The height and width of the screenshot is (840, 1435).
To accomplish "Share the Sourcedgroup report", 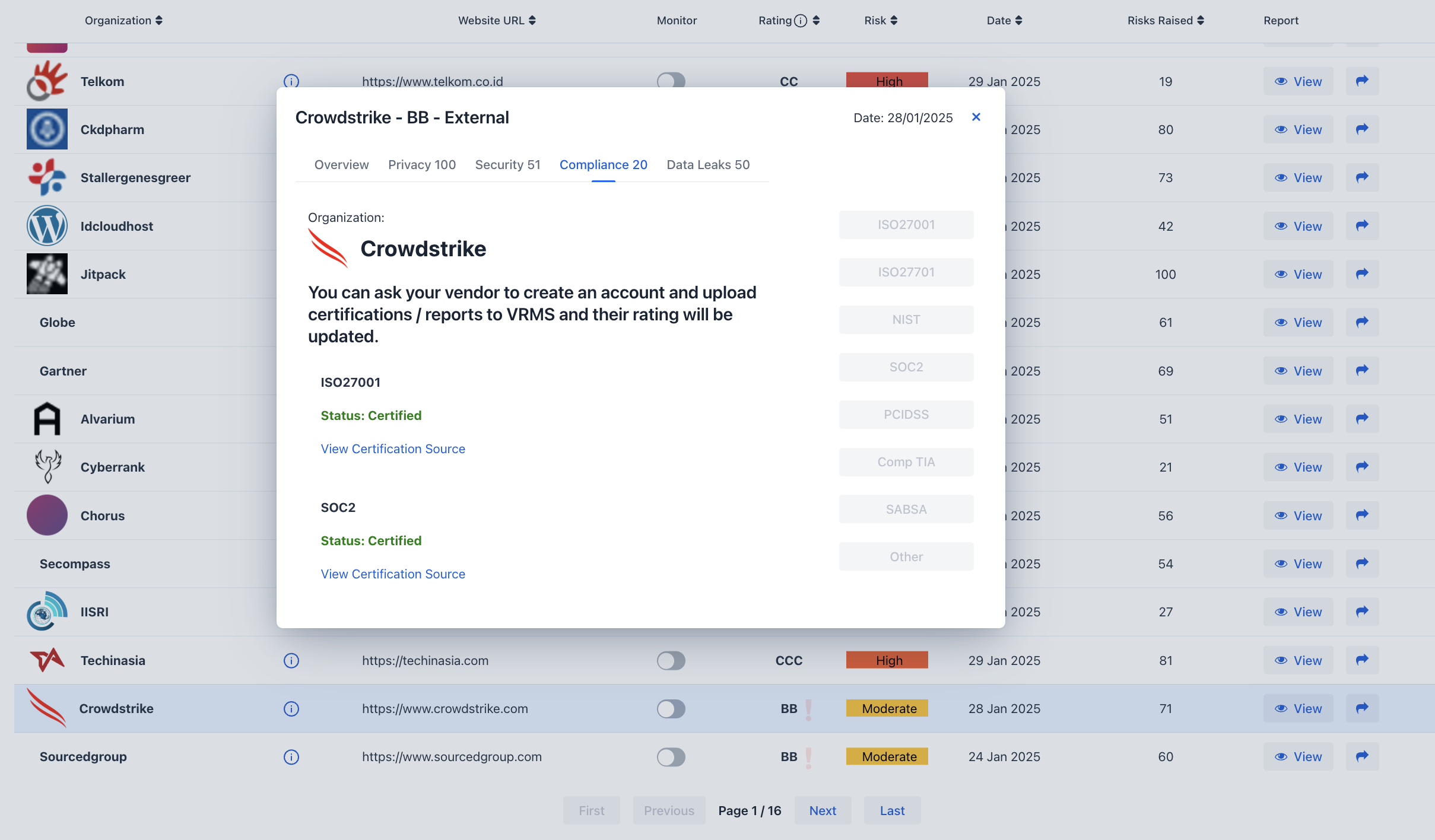I will coord(1362,756).
